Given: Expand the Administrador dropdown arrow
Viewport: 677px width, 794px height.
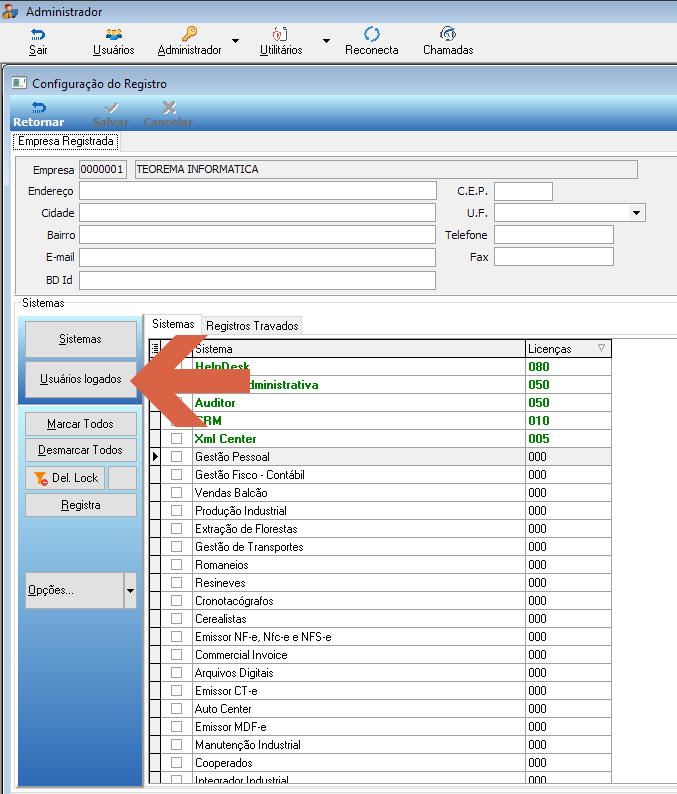Looking at the screenshot, I should [235, 41].
